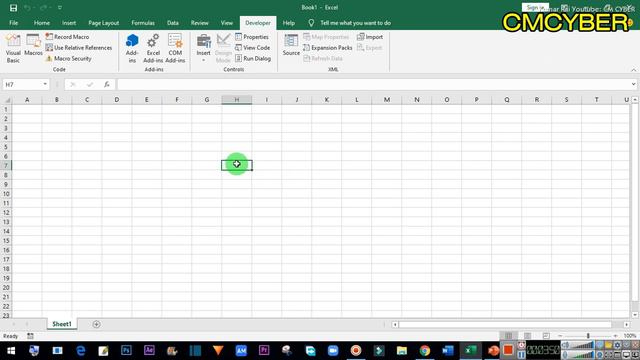Click the macro recording status bar icon
Screen dimensions: 640x360
pyautogui.click(x=30, y=336)
